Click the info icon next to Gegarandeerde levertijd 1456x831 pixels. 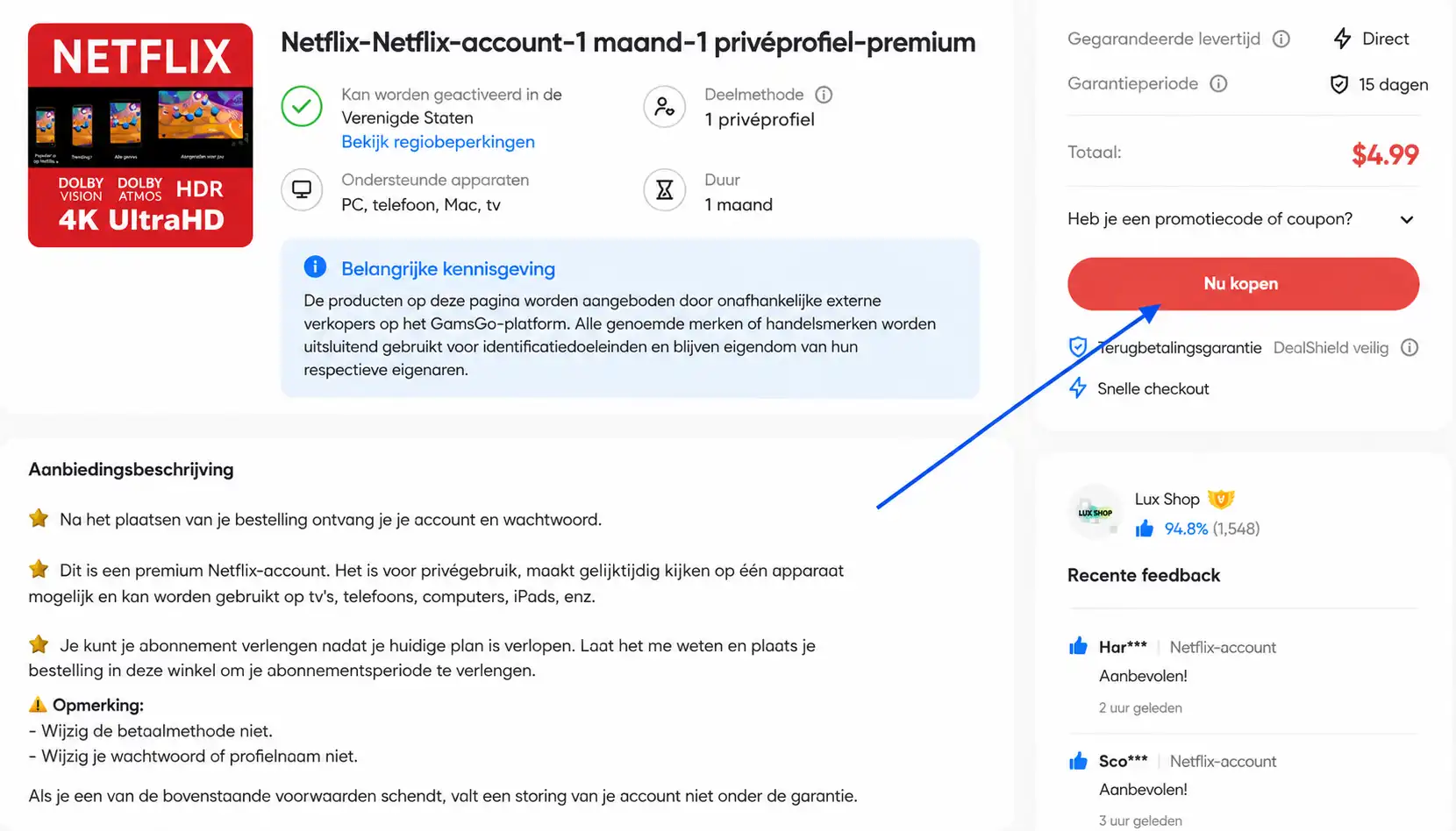tap(1281, 39)
